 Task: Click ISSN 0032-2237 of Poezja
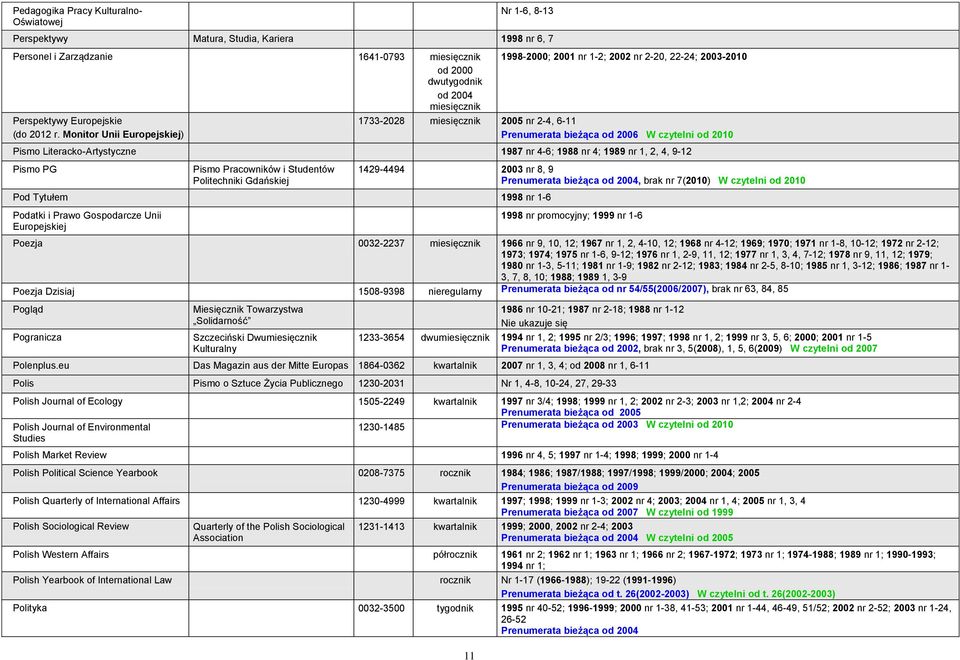coord(381,244)
